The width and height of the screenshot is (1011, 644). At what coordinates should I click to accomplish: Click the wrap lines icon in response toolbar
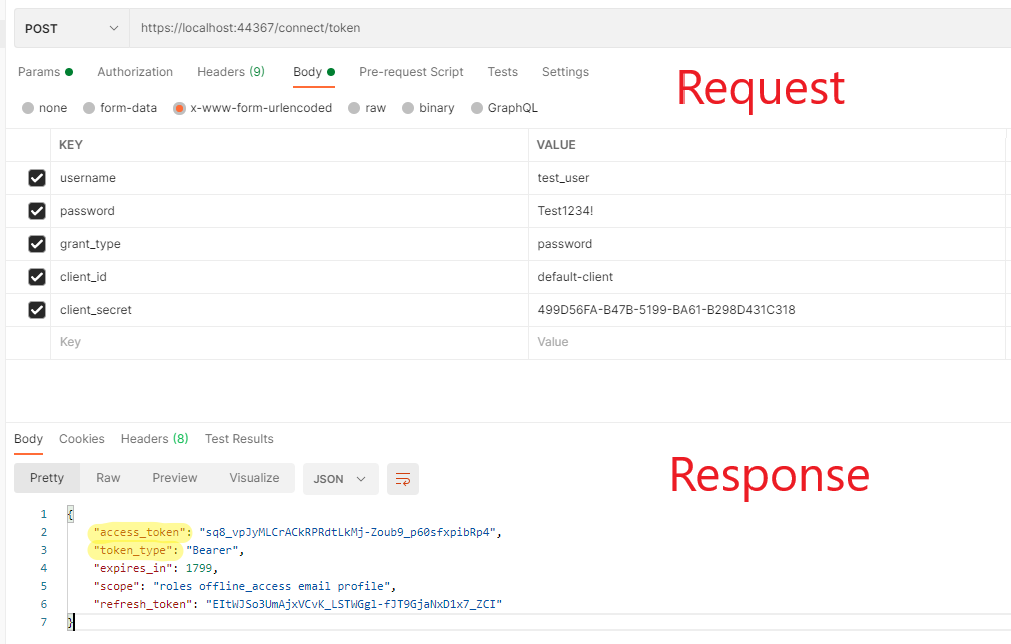click(x=403, y=479)
